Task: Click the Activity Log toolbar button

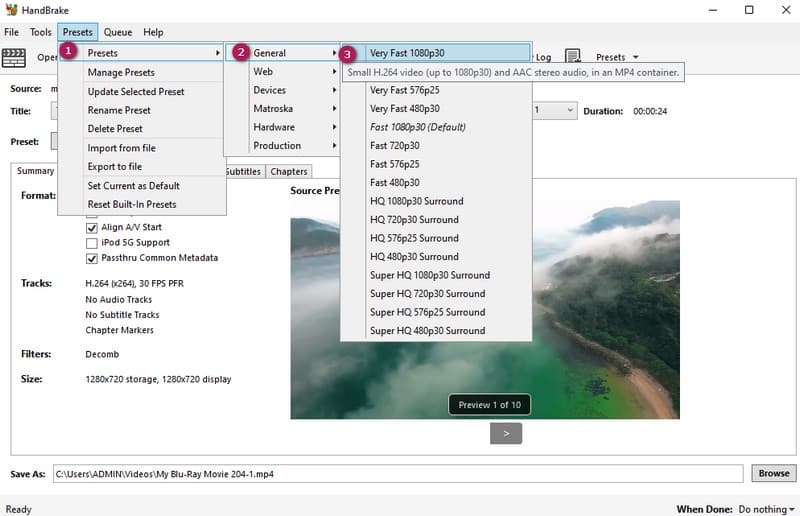Action: click(x=541, y=57)
